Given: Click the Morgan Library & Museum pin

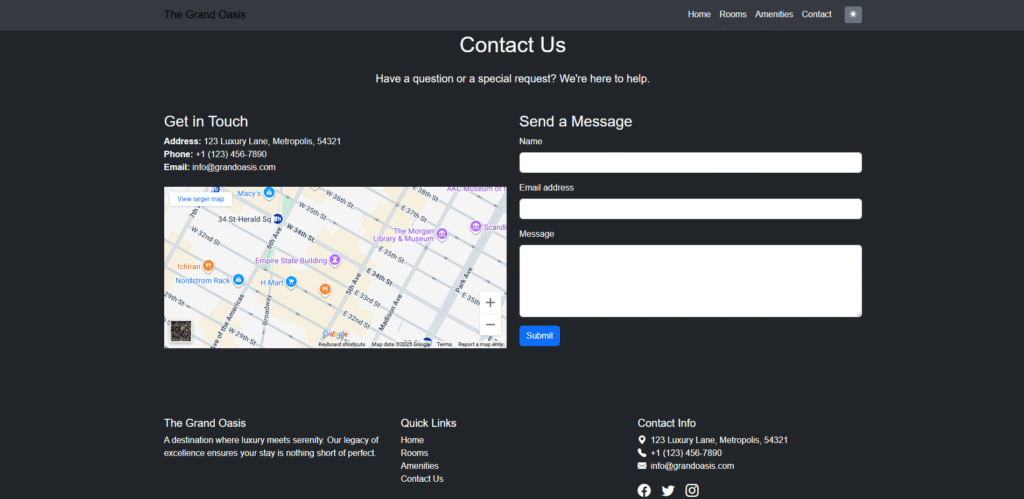Looking at the screenshot, I should click(x=442, y=234).
